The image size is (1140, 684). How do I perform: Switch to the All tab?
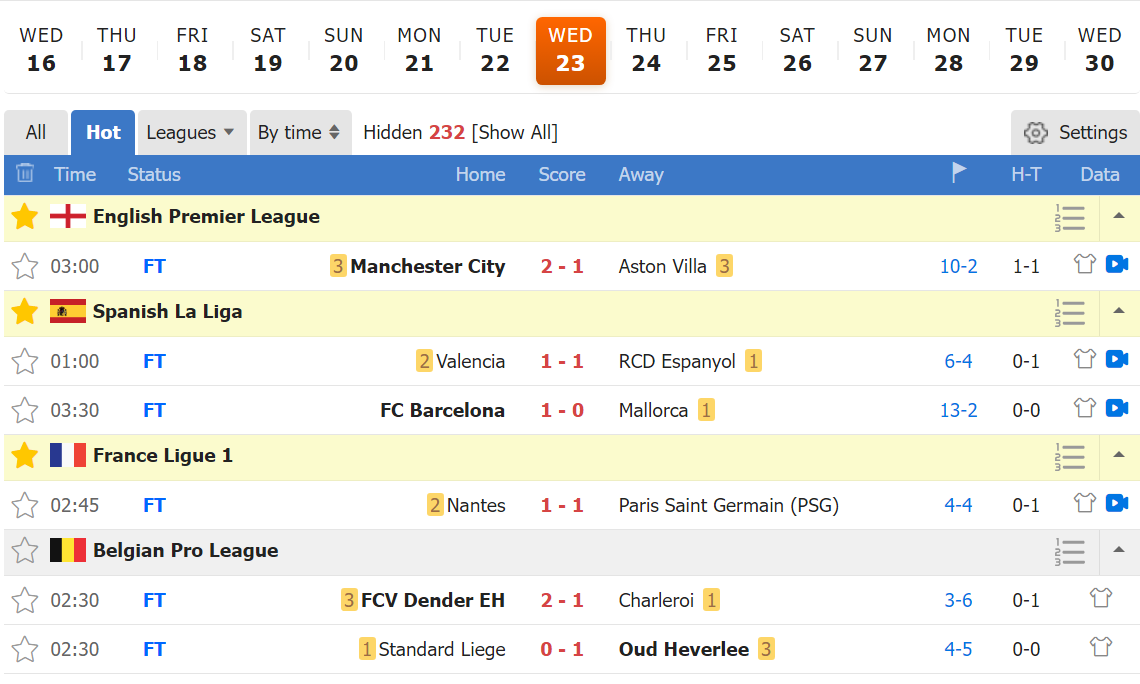35,132
